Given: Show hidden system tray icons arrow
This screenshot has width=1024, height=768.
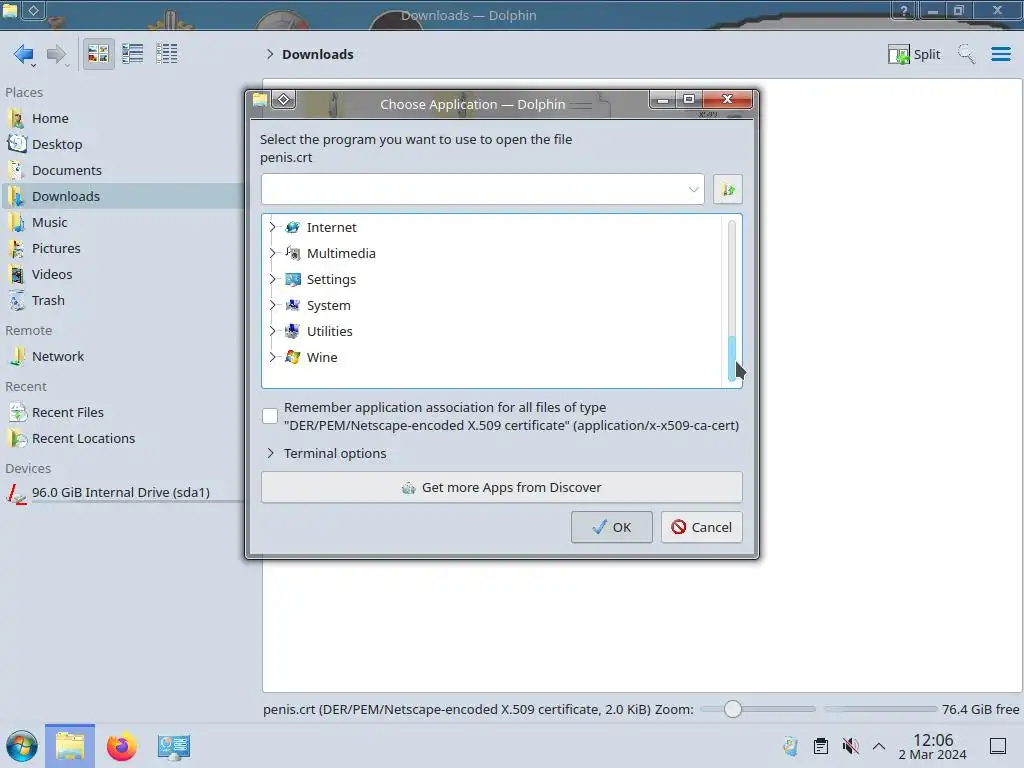Looking at the screenshot, I should (879, 746).
